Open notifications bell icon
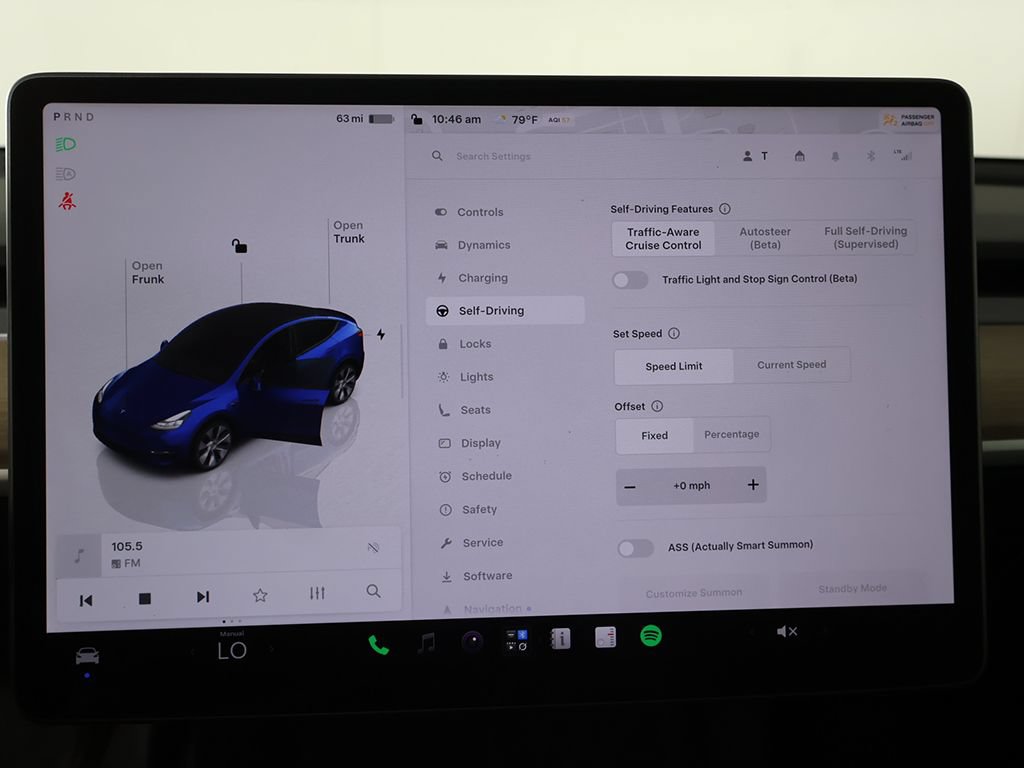Image resolution: width=1024 pixels, height=768 pixels. click(x=835, y=156)
